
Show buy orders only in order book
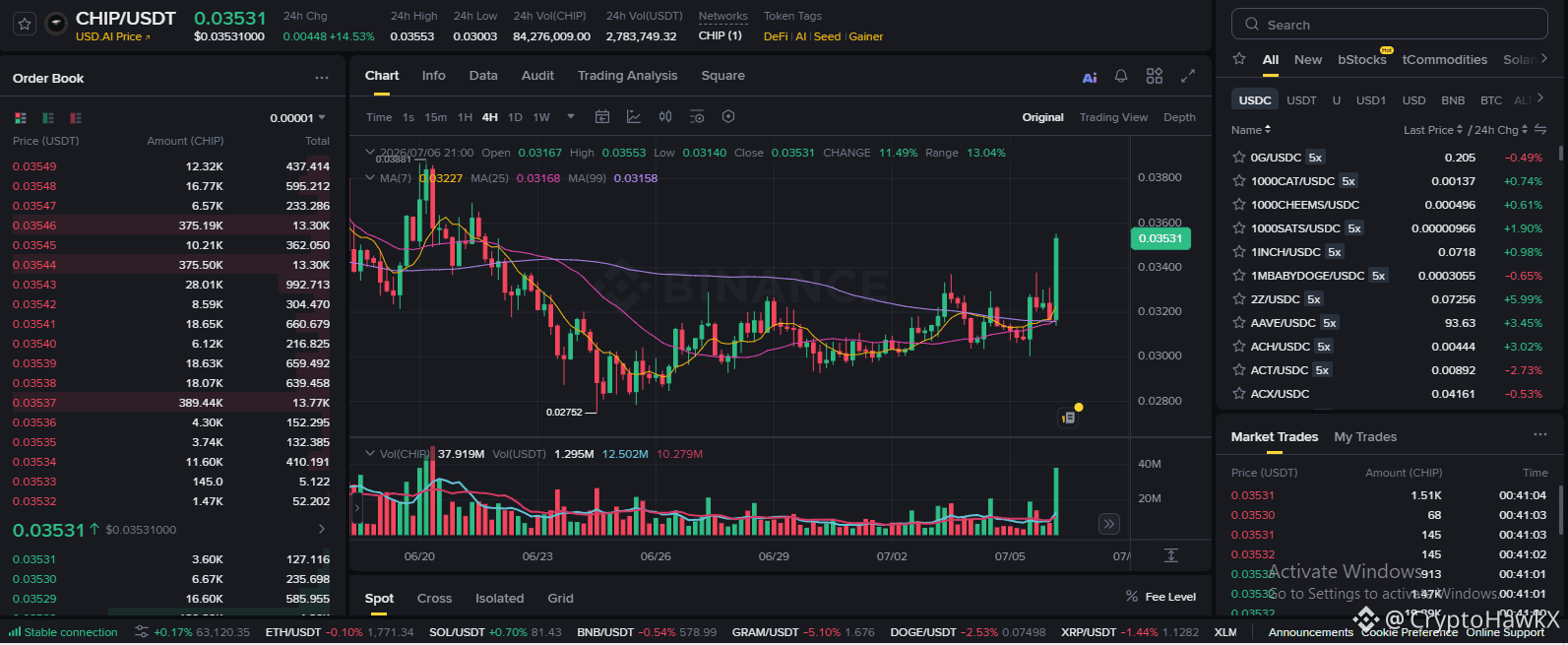tap(48, 118)
